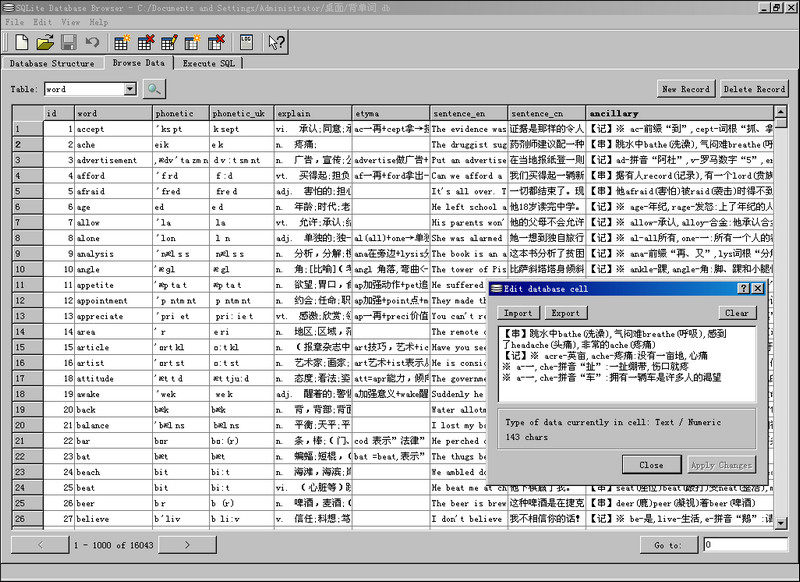Go to the previous page of records

pos(40,545)
